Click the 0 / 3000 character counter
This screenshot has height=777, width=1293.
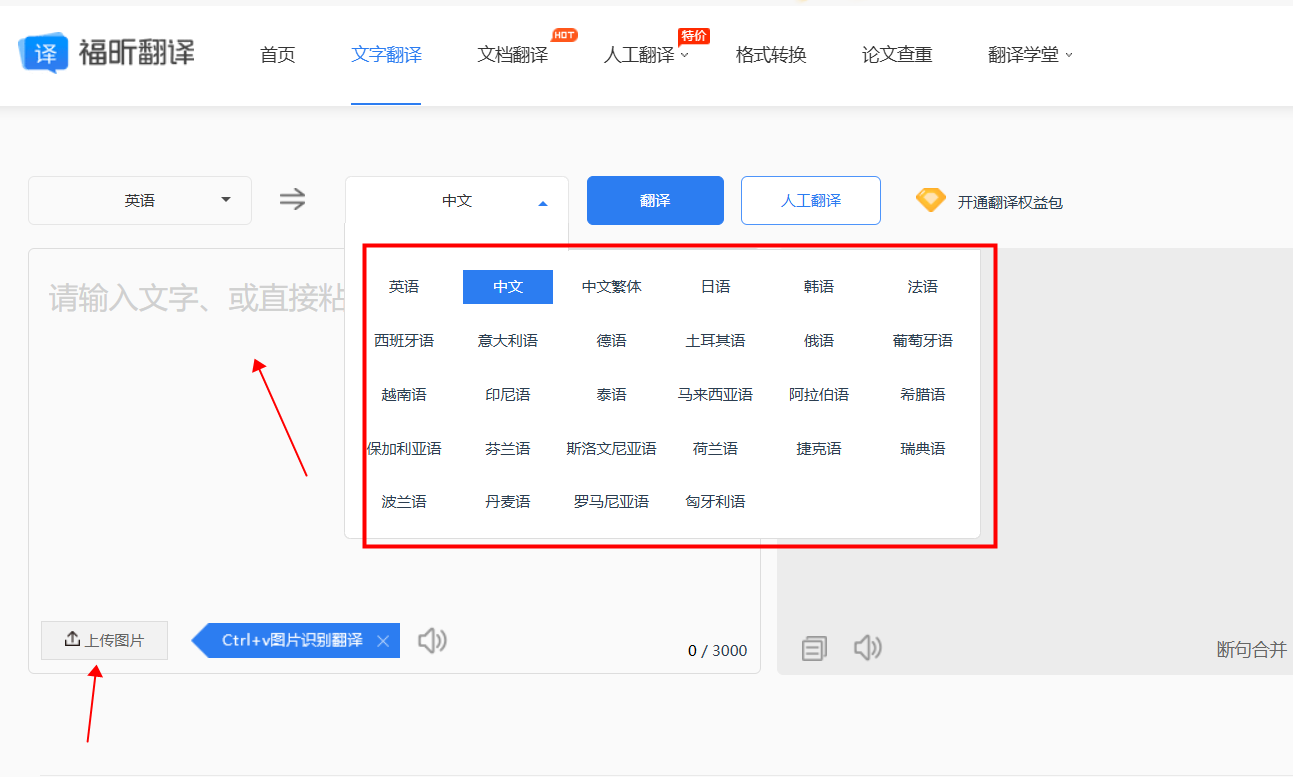pos(717,651)
